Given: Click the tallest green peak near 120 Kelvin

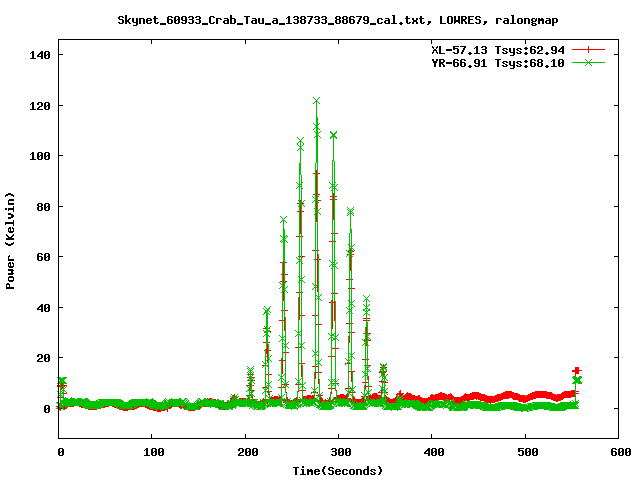Looking at the screenshot, I should click(316, 100).
